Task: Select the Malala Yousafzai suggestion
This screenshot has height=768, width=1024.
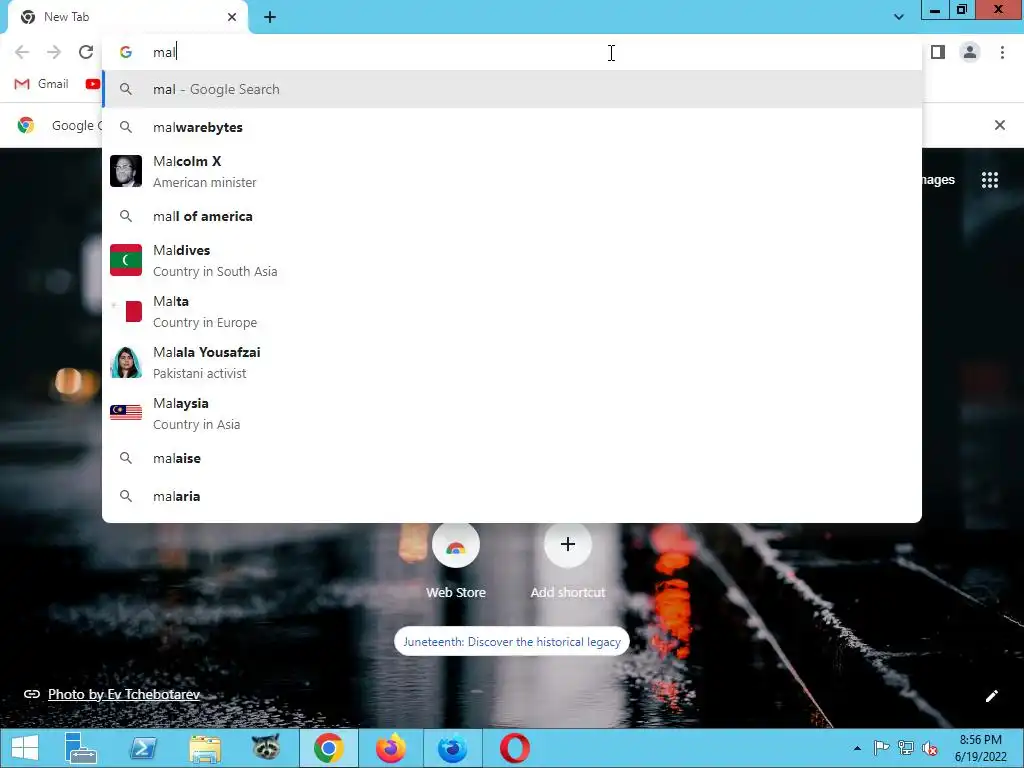Action: click(x=512, y=362)
